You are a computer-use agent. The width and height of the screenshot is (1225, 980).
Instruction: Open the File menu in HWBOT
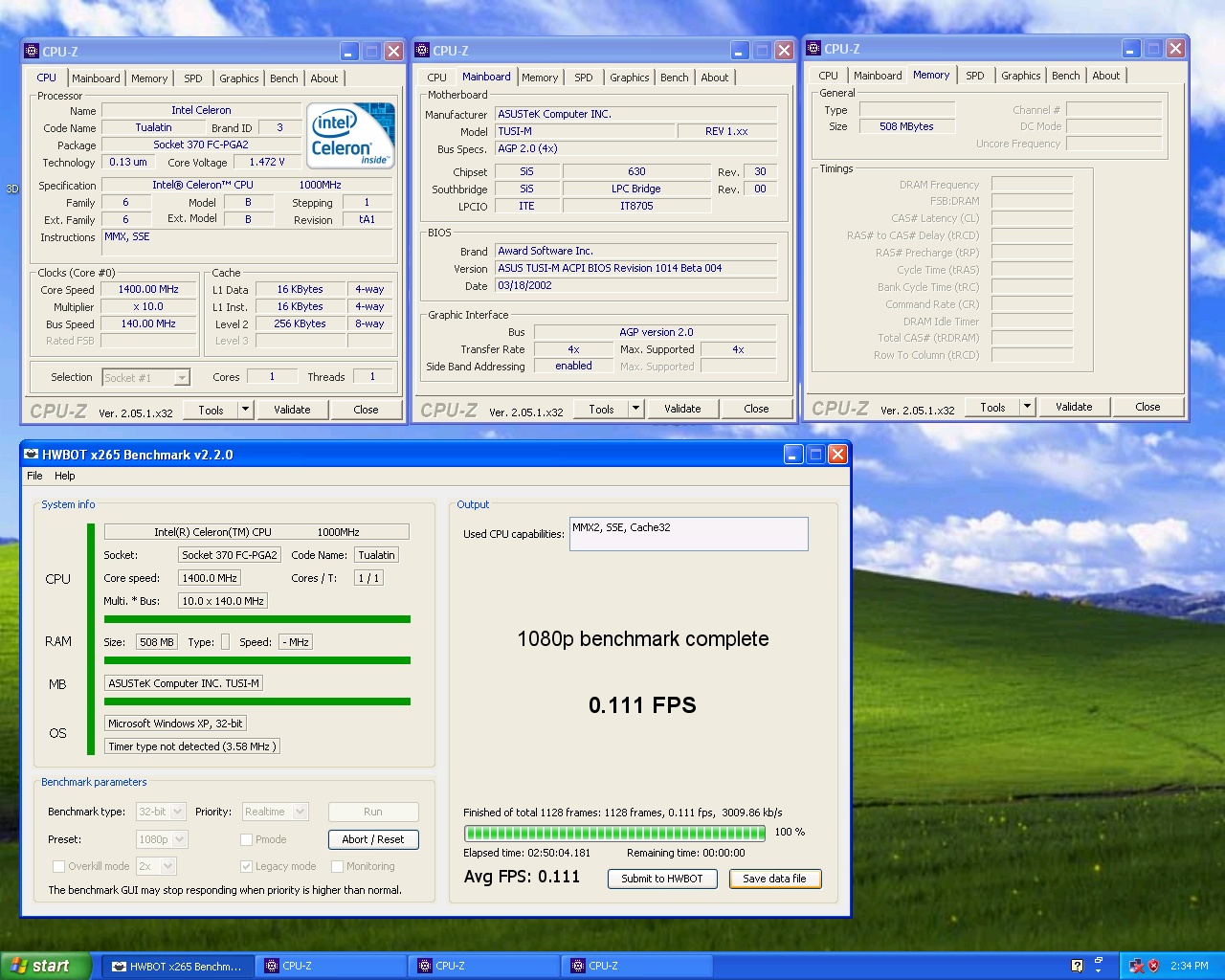[34, 476]
